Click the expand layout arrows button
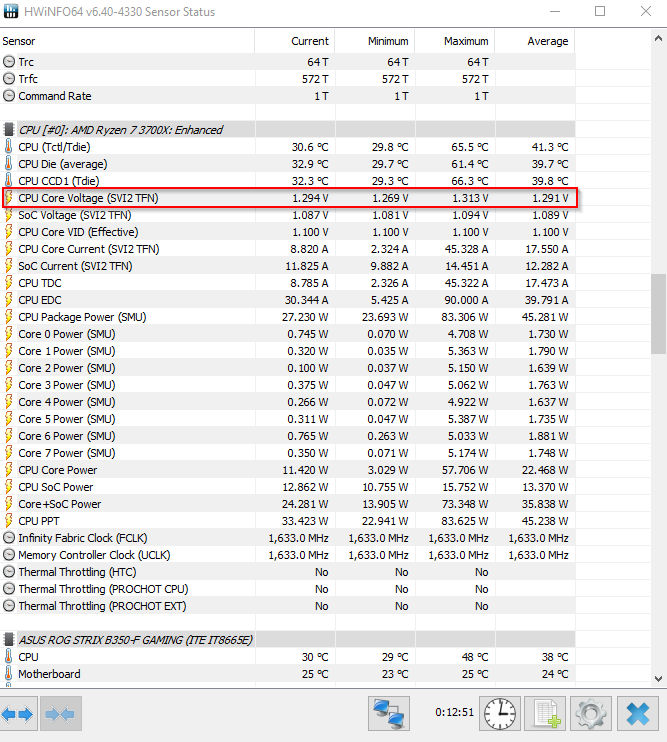This screenshot has width=667, height=742. tap(18, 714)
